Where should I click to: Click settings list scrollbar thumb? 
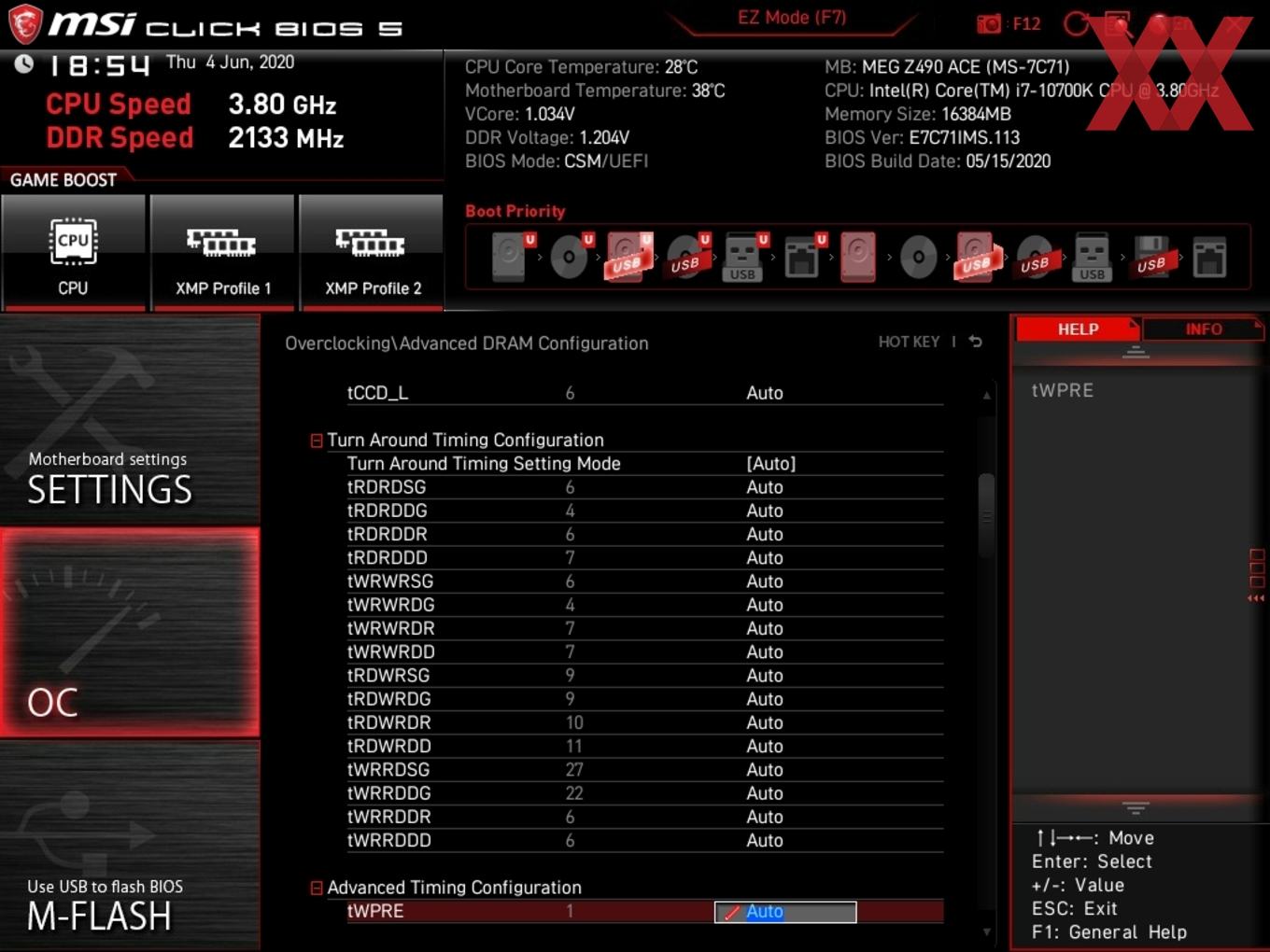pos(986,516)
